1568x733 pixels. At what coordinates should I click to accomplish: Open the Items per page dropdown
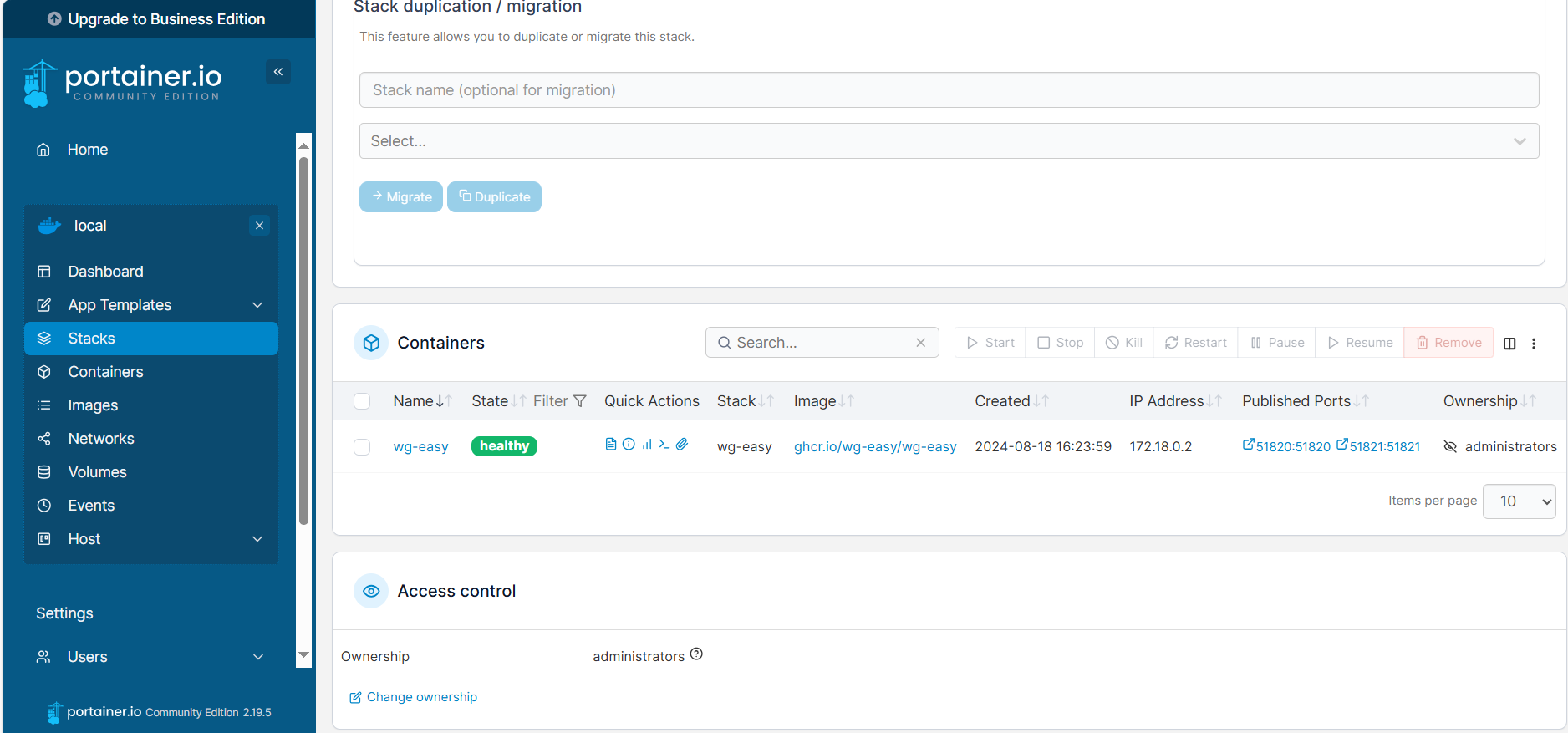click(x=1519, y=501)
